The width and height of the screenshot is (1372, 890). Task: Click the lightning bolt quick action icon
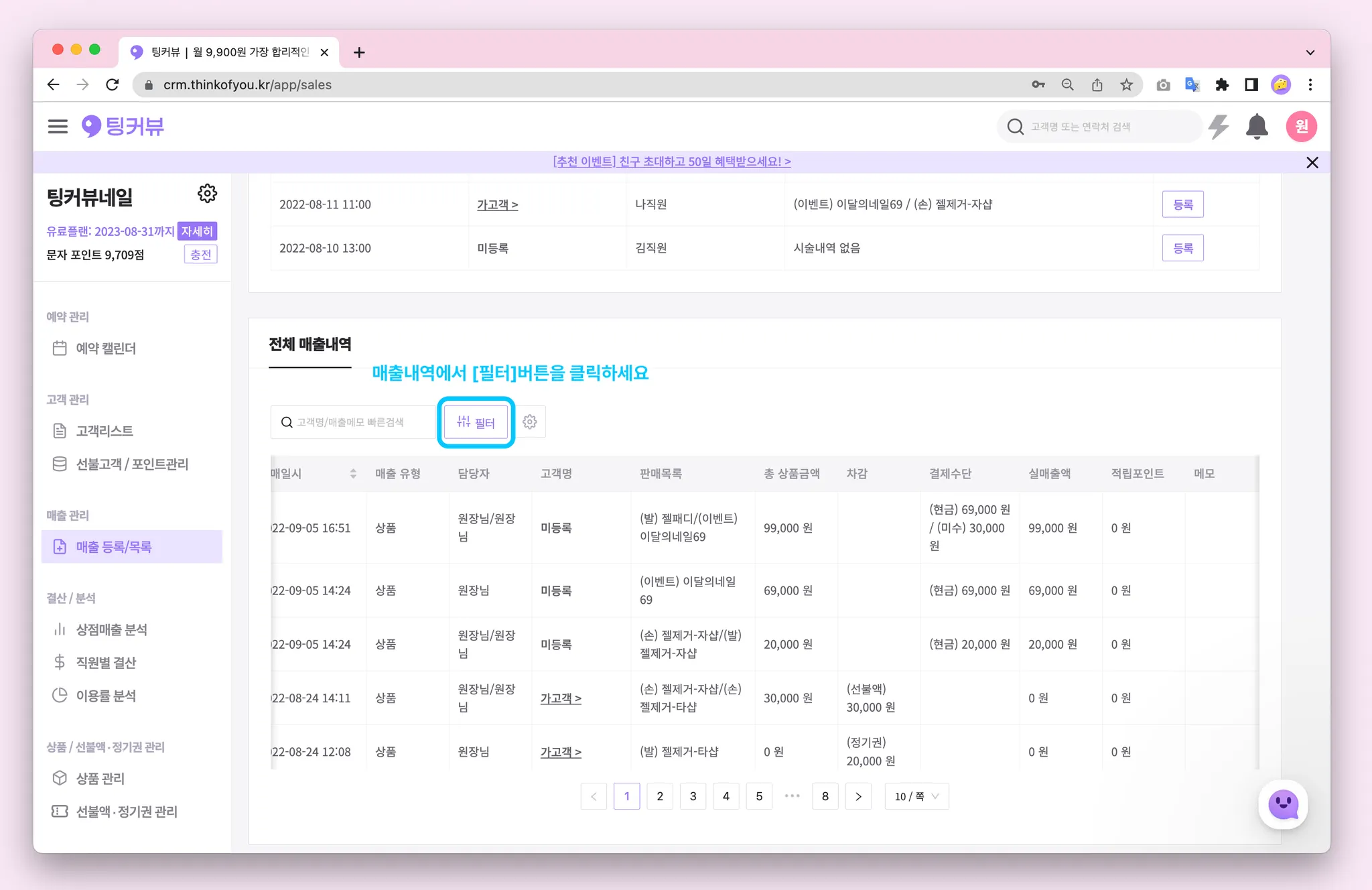tap(1219, 127)
